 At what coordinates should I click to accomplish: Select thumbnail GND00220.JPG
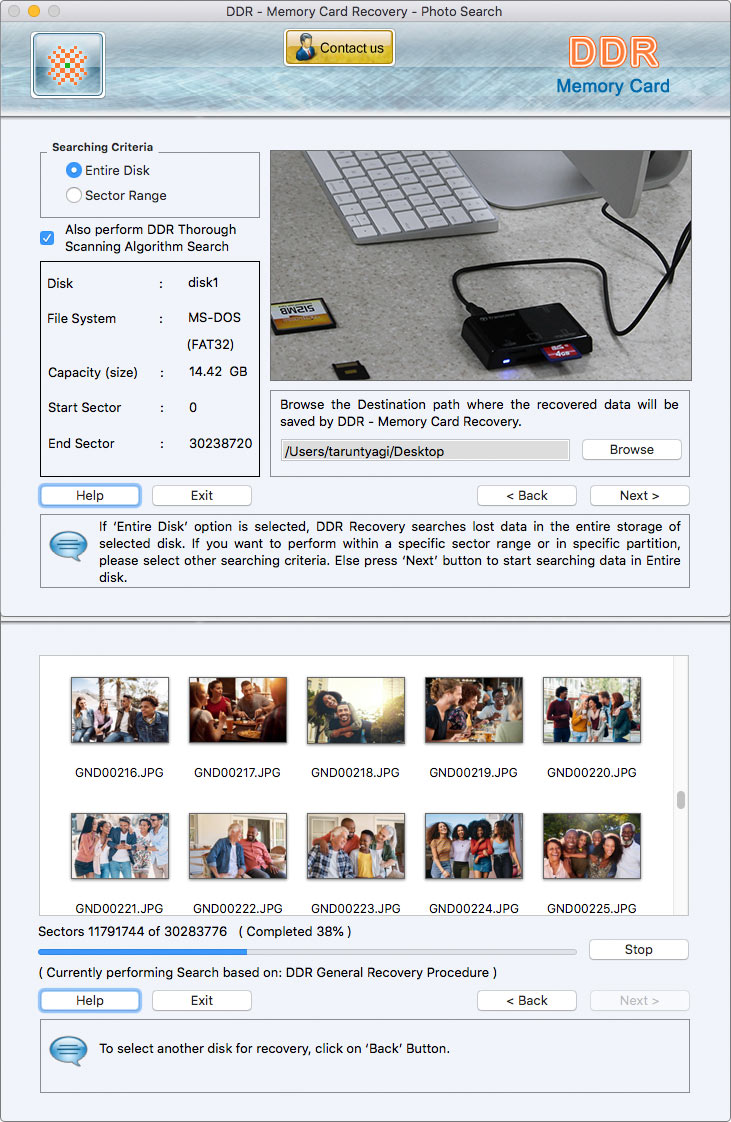click(x=592, y=710)
